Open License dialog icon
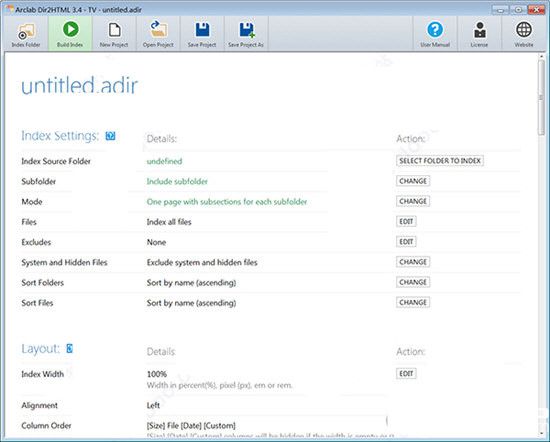Screen dimensions: 550x442 click(479, 34)
